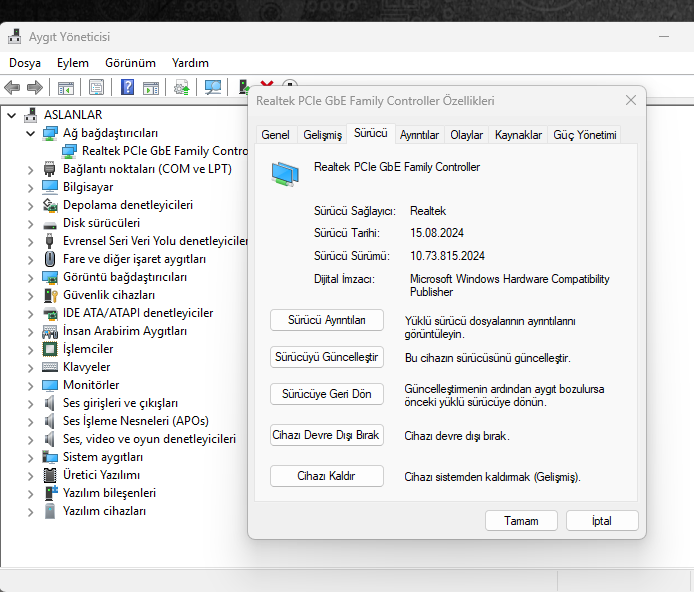The width and height of the screenshot is (694, 592).
Task: Click Cihazı Devre Dışı Bırak button
Action: point(327,435)
